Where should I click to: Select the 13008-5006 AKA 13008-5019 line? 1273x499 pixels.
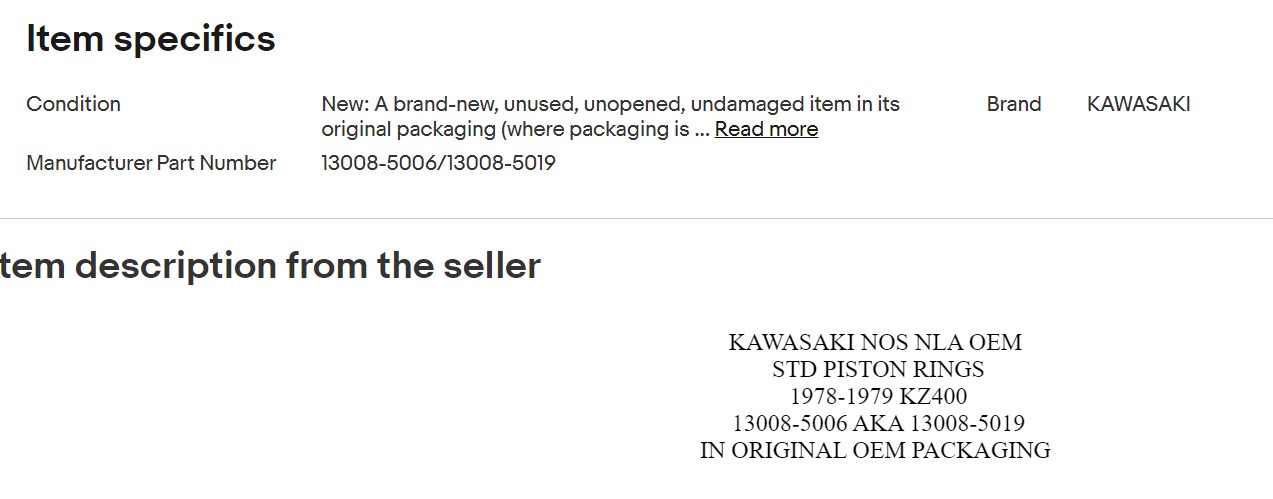point(878,423)
